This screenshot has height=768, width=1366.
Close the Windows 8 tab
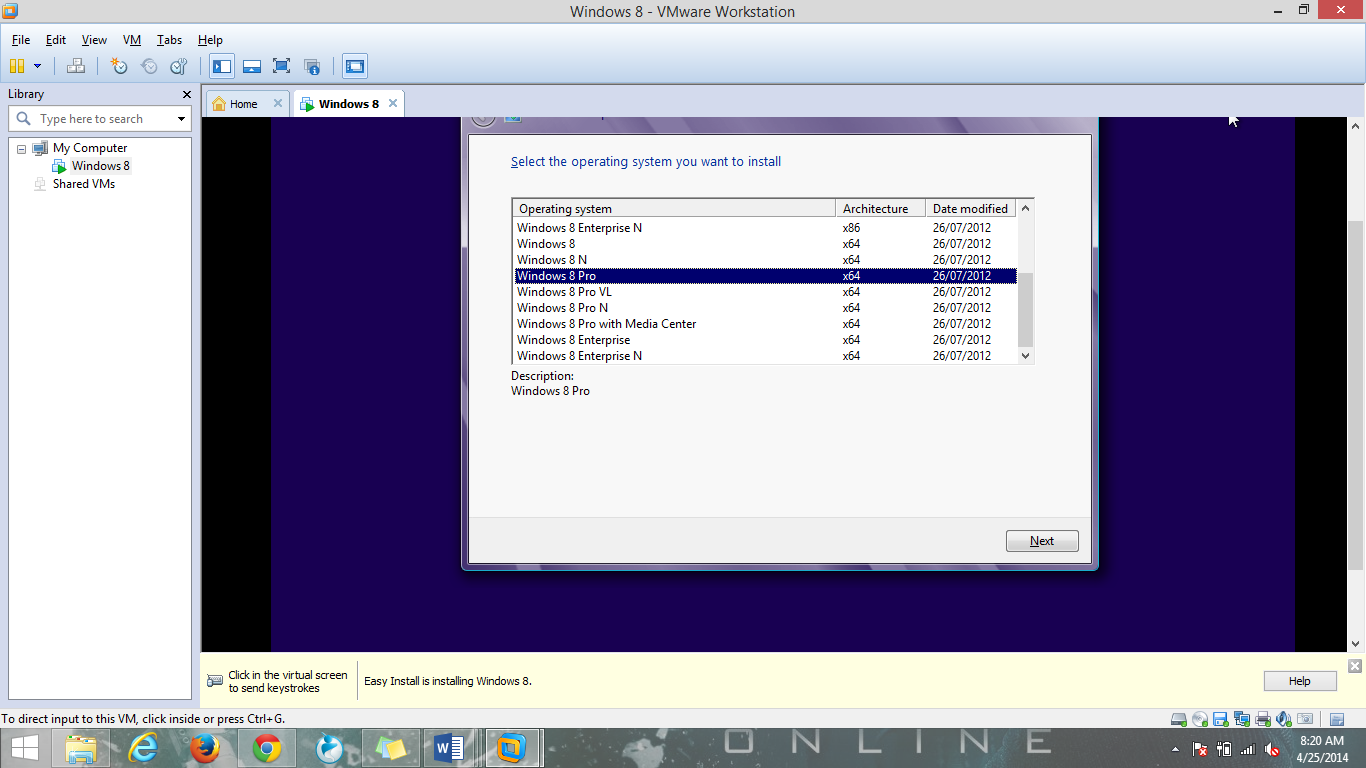click(393, 103)
